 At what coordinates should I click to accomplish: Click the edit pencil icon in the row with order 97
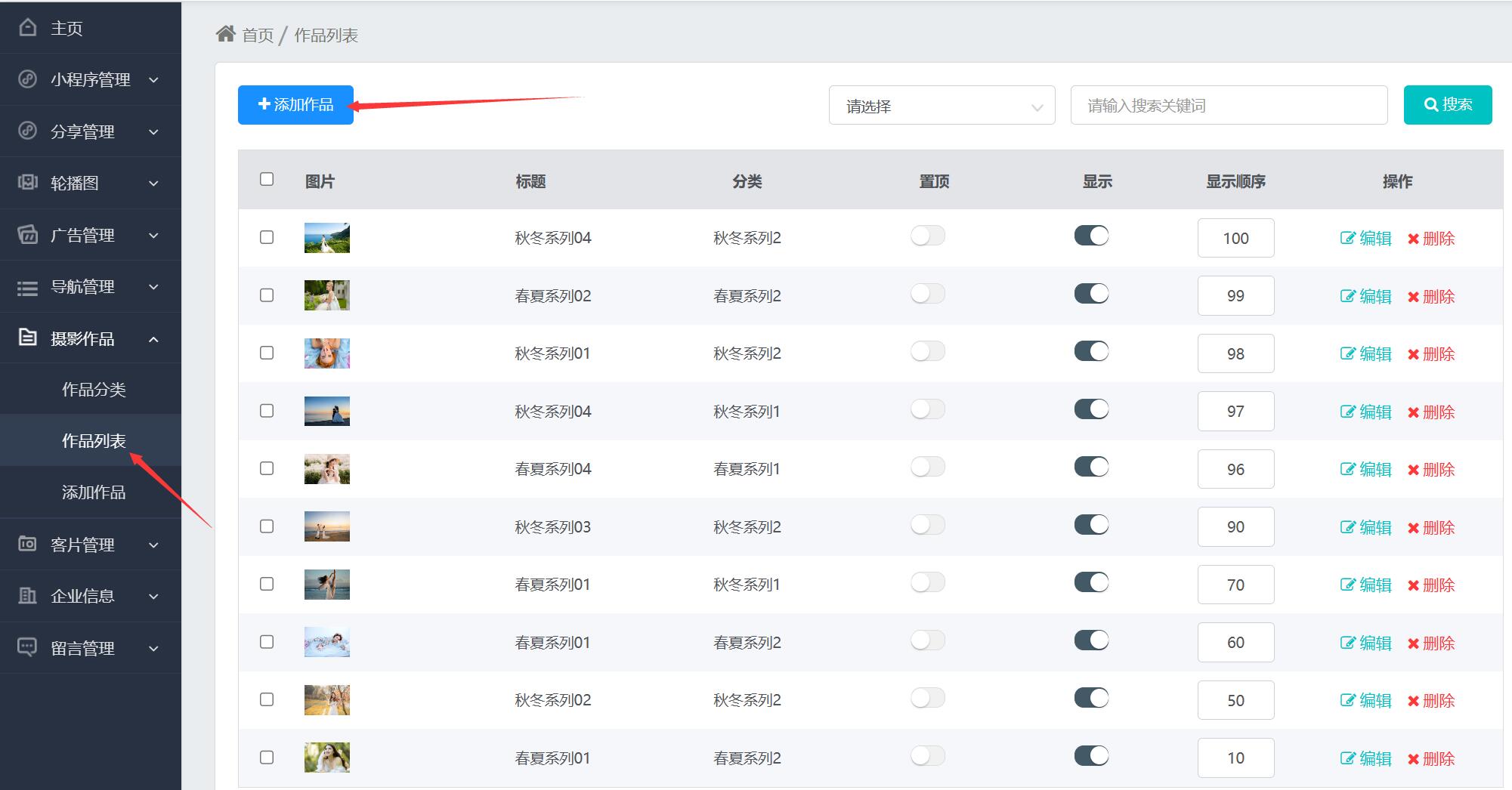pyautogui.click(x=1347, y=412)
